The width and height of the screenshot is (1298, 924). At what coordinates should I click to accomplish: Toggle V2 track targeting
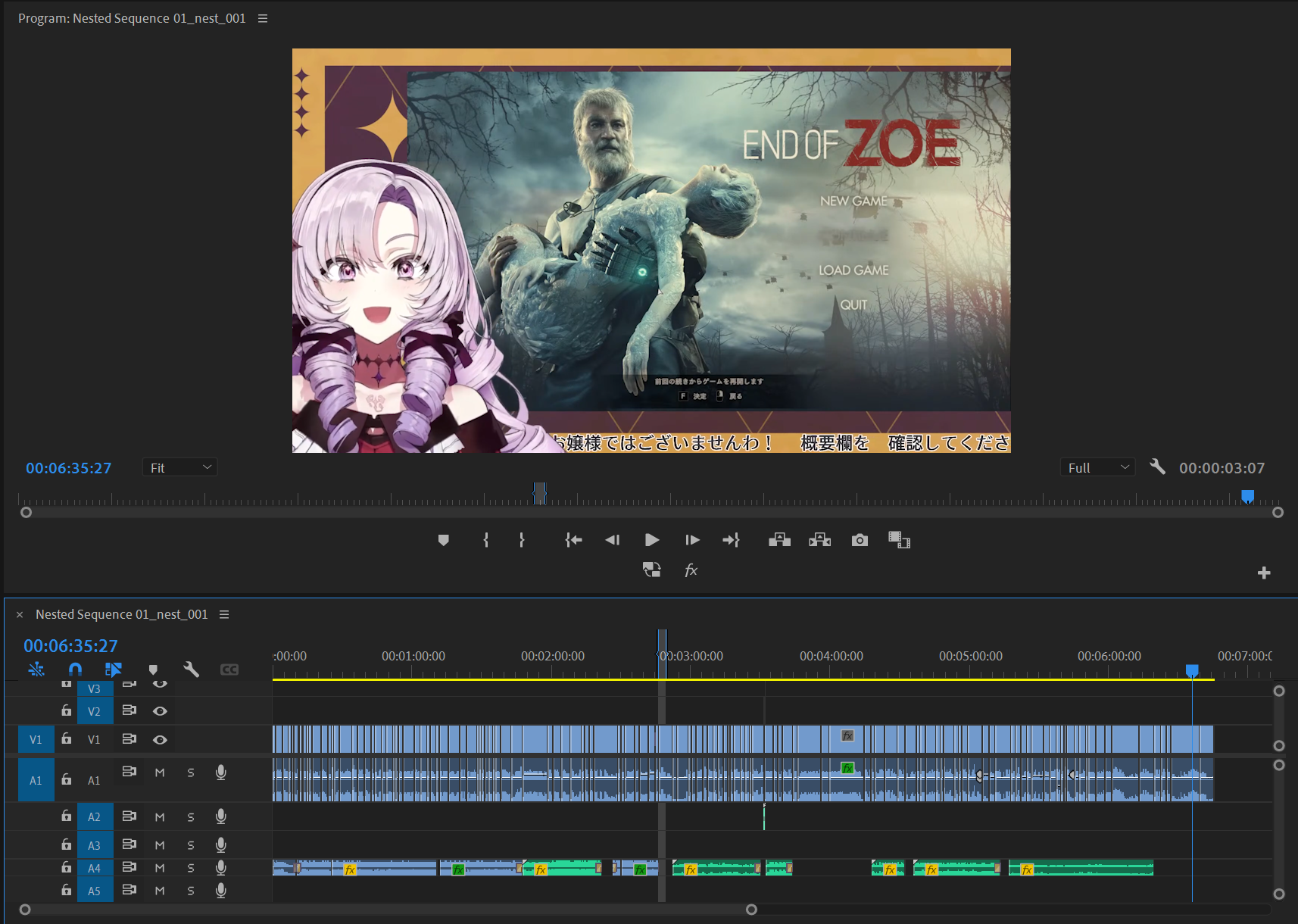(x=95, y=711)
